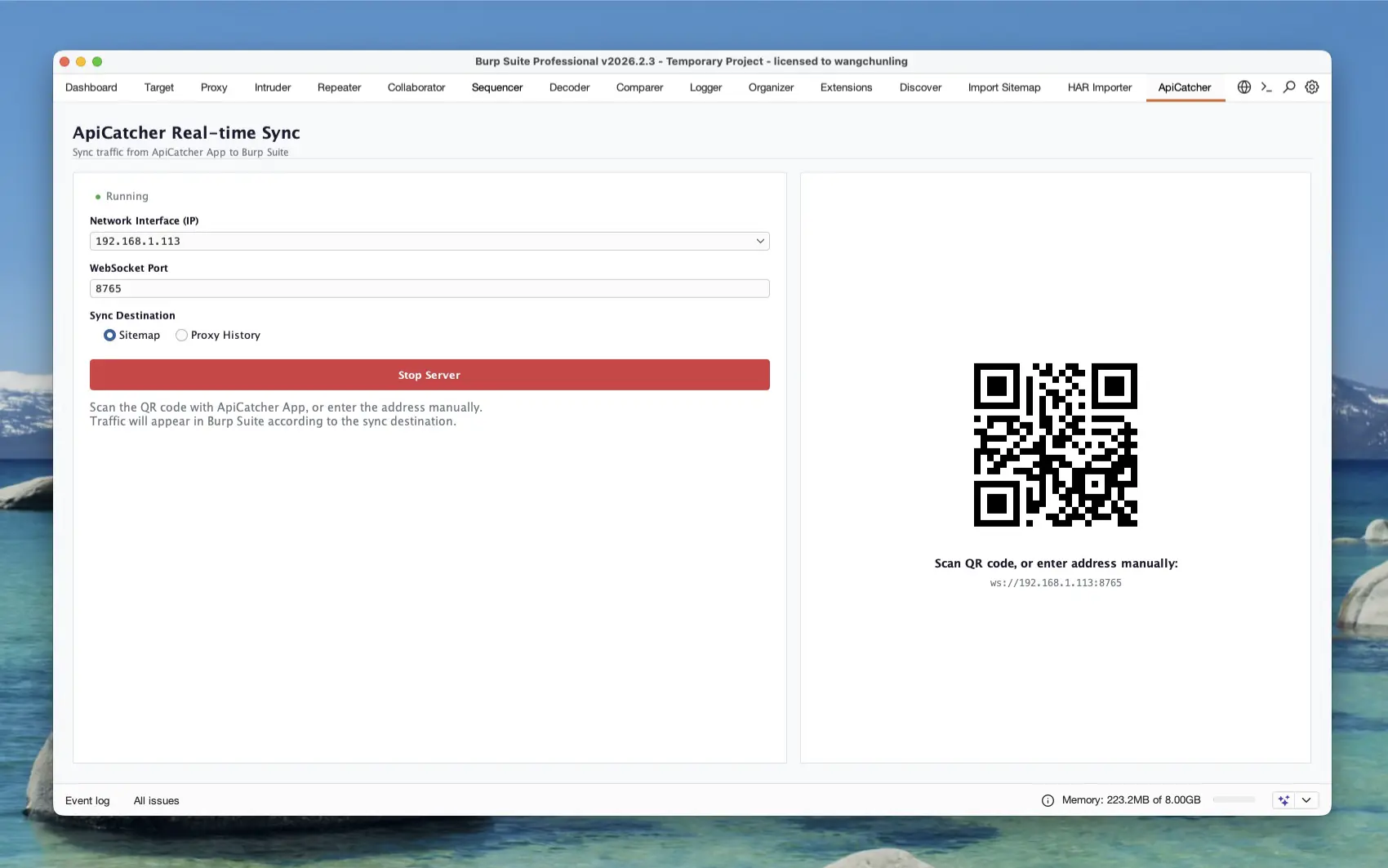Open the Decoder tab

point(570,87)
